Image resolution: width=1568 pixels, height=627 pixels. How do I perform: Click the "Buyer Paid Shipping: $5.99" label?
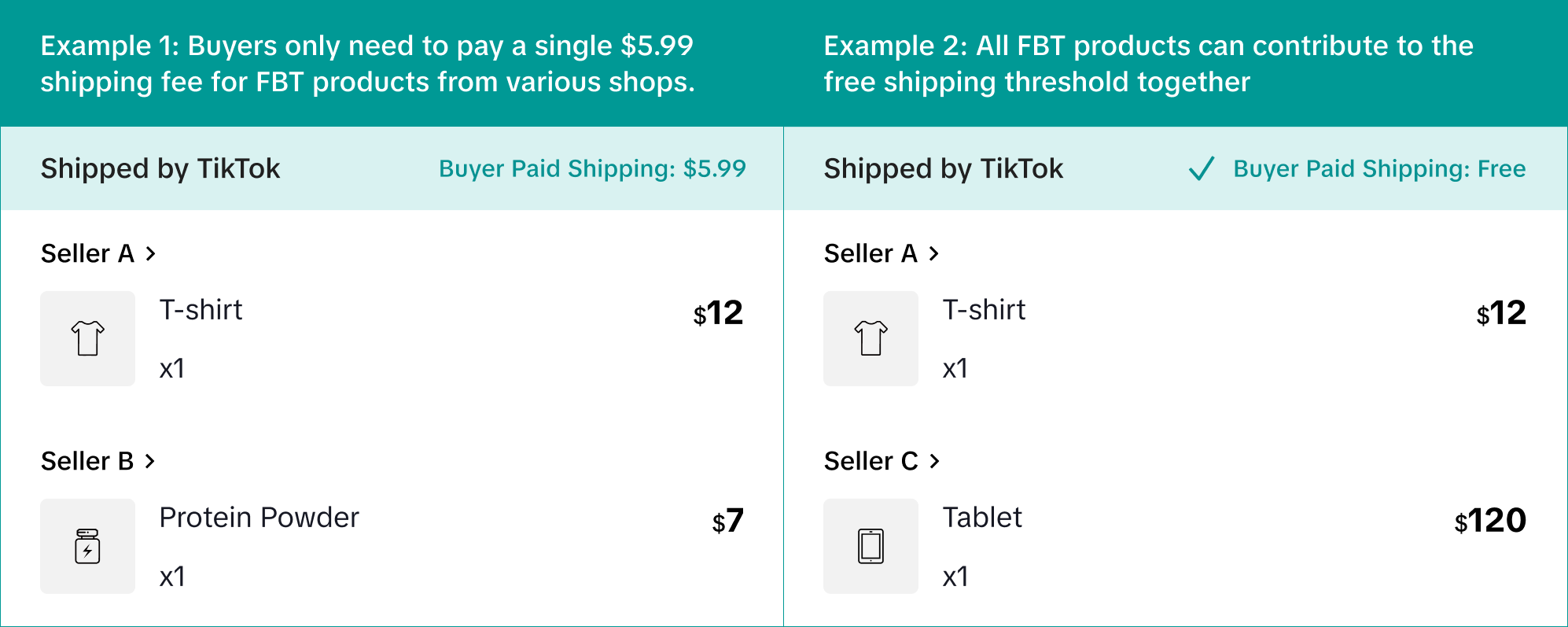(592, 168)
